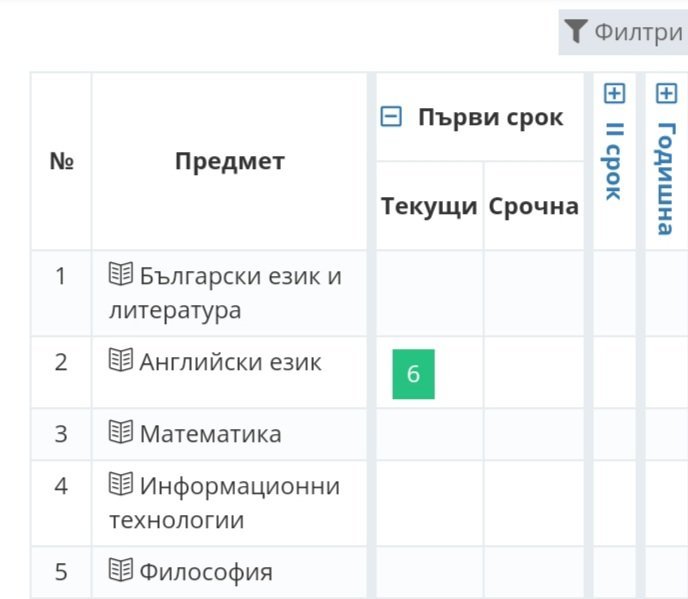Click the book icon beside Английски език
688x599 pixels.
pyautogui.click(x=121, y=361)
